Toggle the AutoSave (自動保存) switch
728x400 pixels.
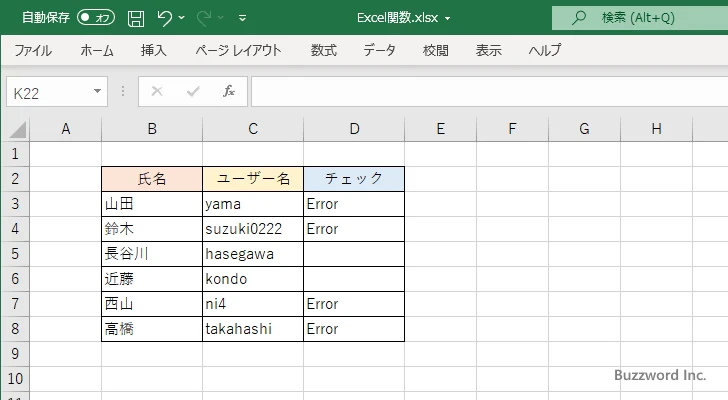click(95, 18)
